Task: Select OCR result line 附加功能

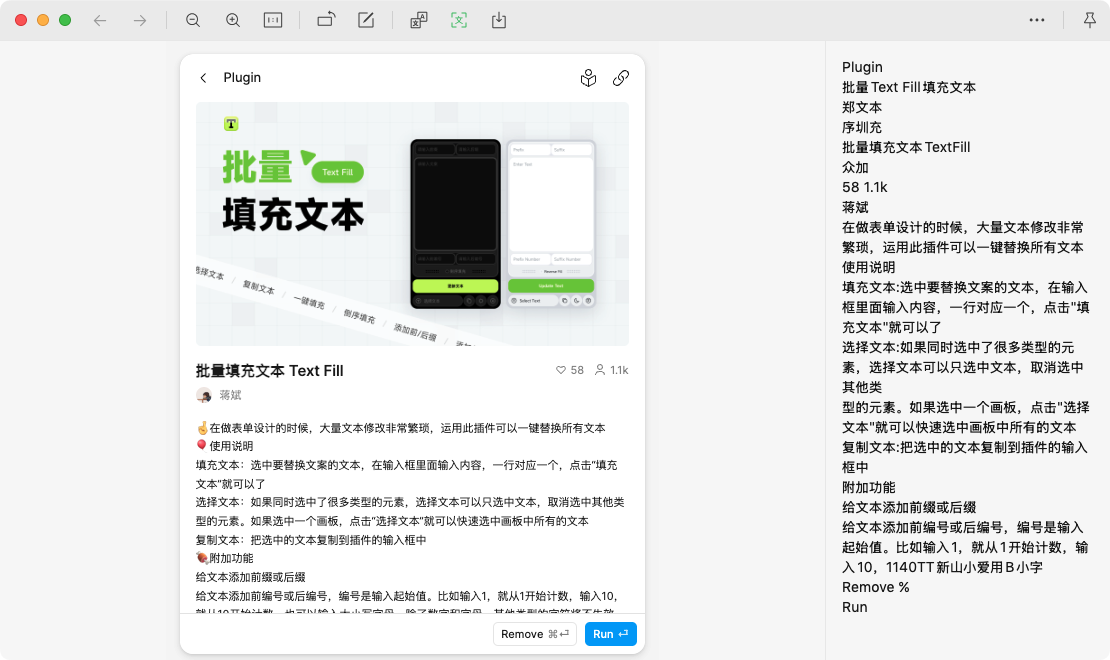Action: (869, 487)
